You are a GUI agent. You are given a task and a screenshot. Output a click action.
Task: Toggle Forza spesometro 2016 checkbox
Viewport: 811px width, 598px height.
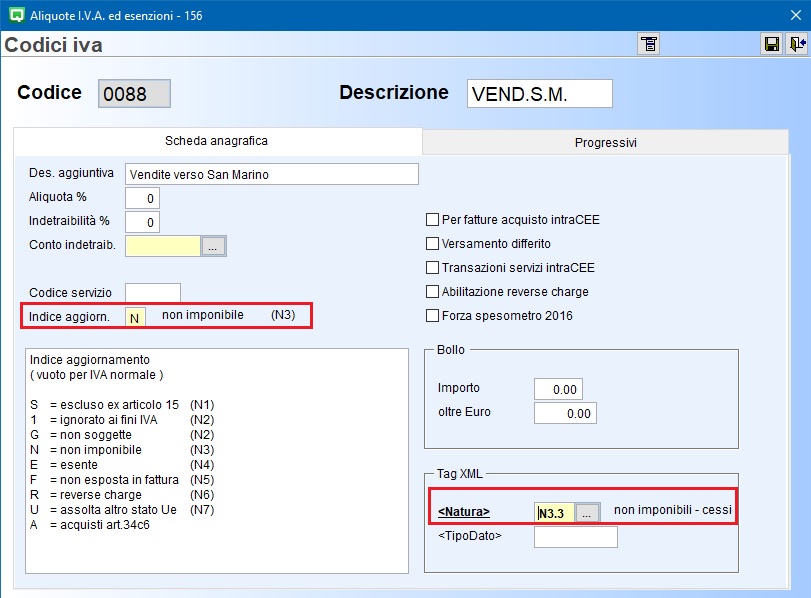(432, 316)
